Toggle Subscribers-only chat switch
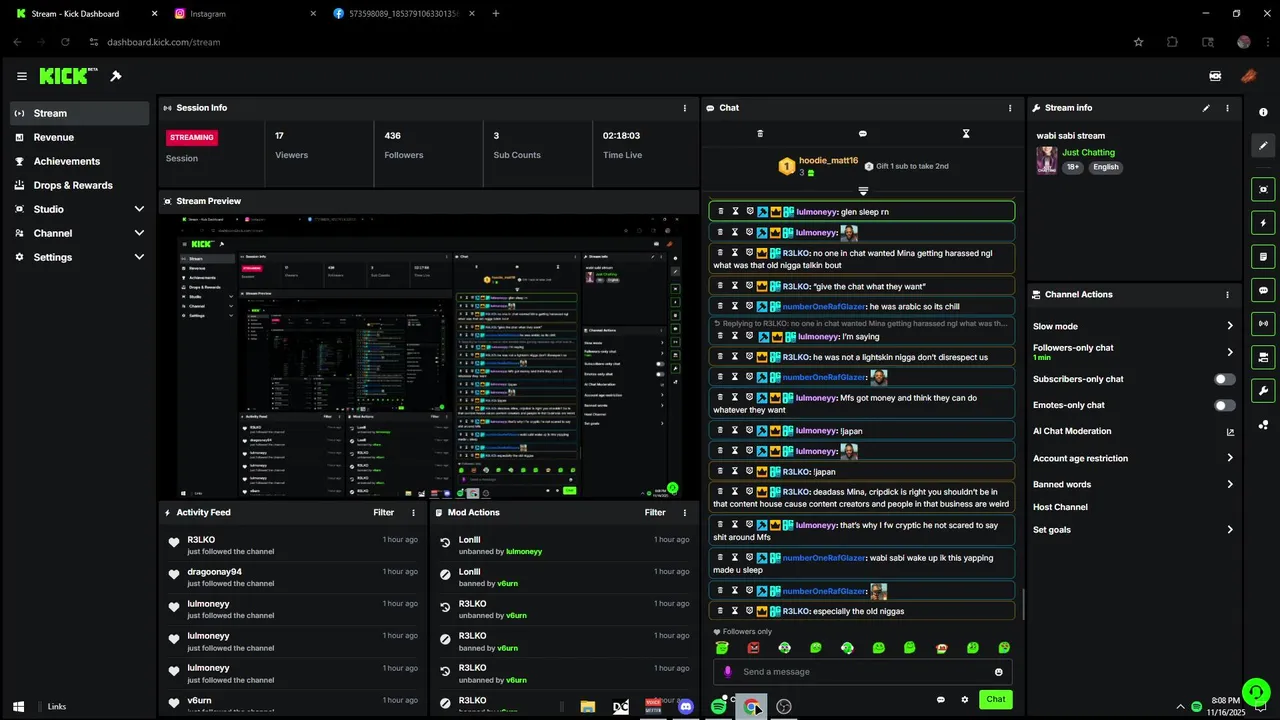 click(1224, 380)
